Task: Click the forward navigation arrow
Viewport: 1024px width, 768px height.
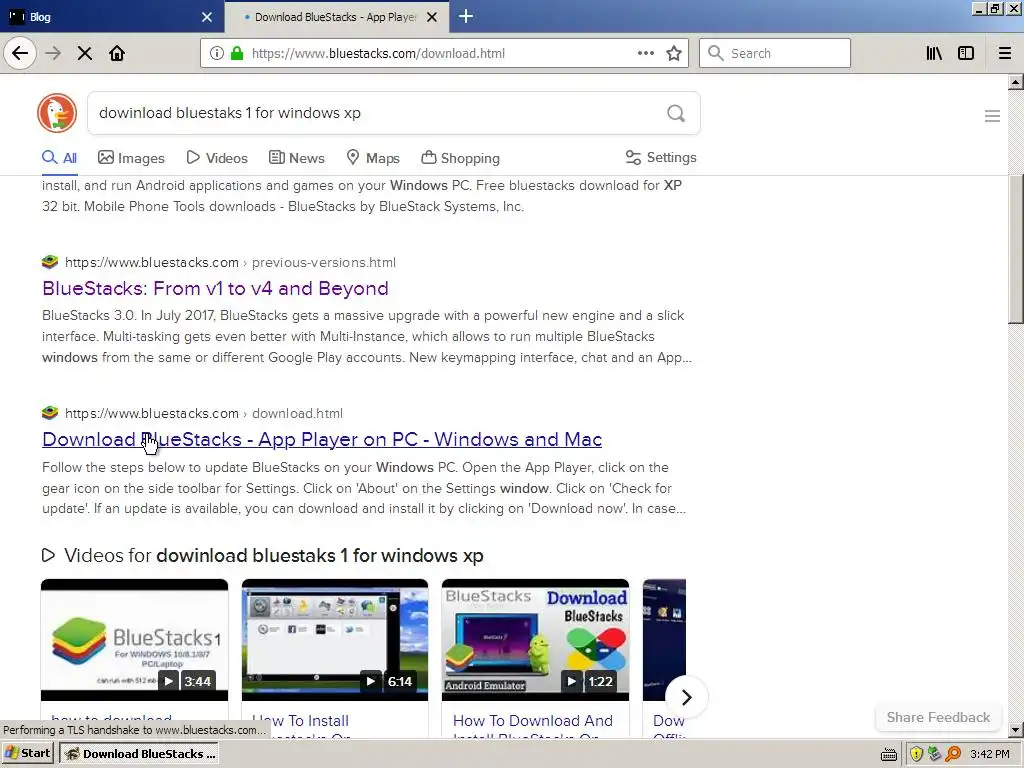Action: pos(53,53)
